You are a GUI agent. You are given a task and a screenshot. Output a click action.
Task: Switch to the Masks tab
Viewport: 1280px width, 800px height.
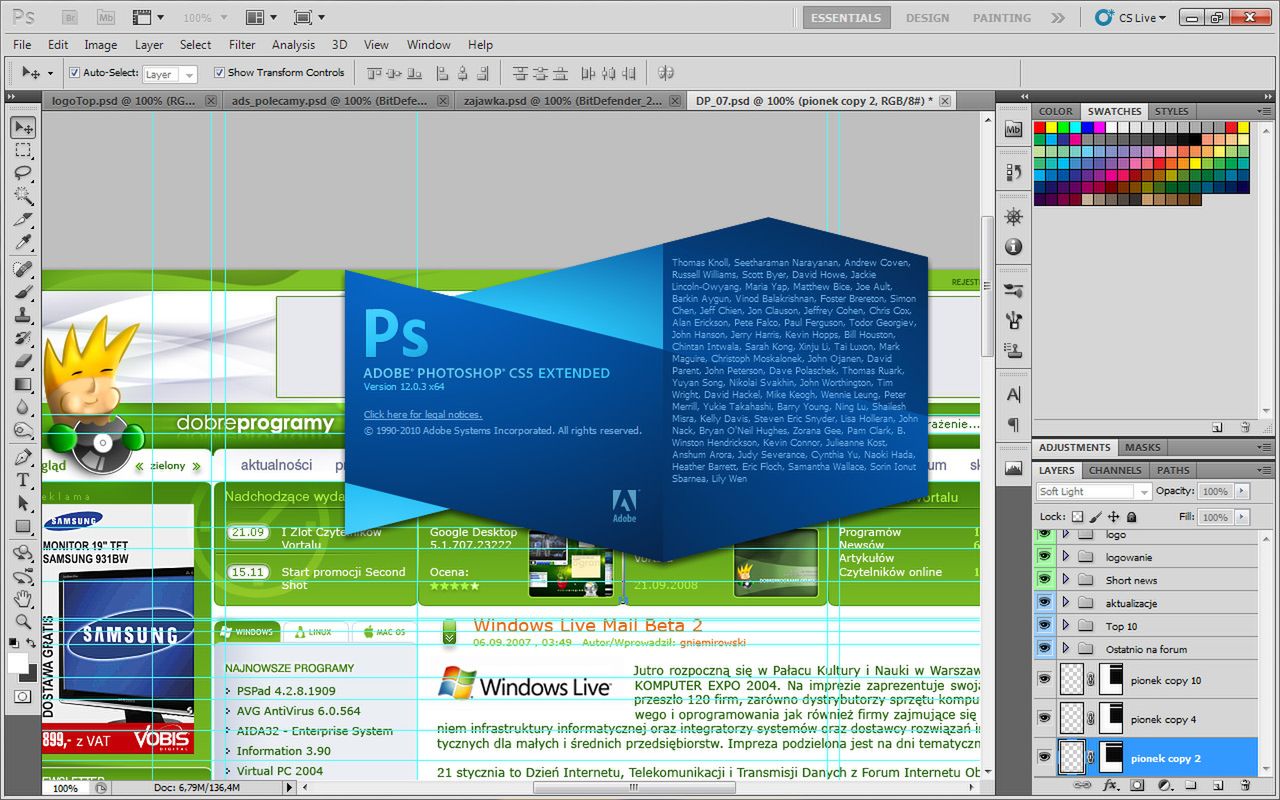[x=1143, y=447]
